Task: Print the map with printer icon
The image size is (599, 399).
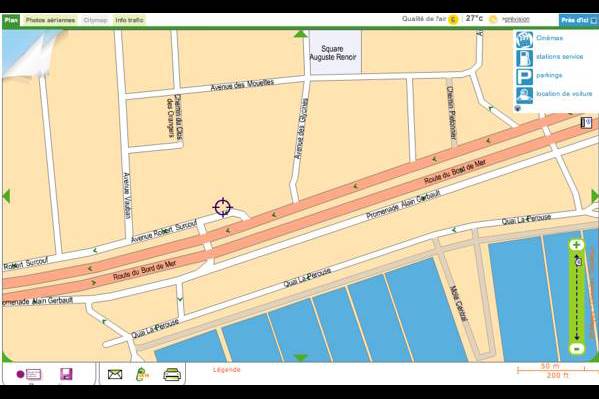Action: coord(172,374)
